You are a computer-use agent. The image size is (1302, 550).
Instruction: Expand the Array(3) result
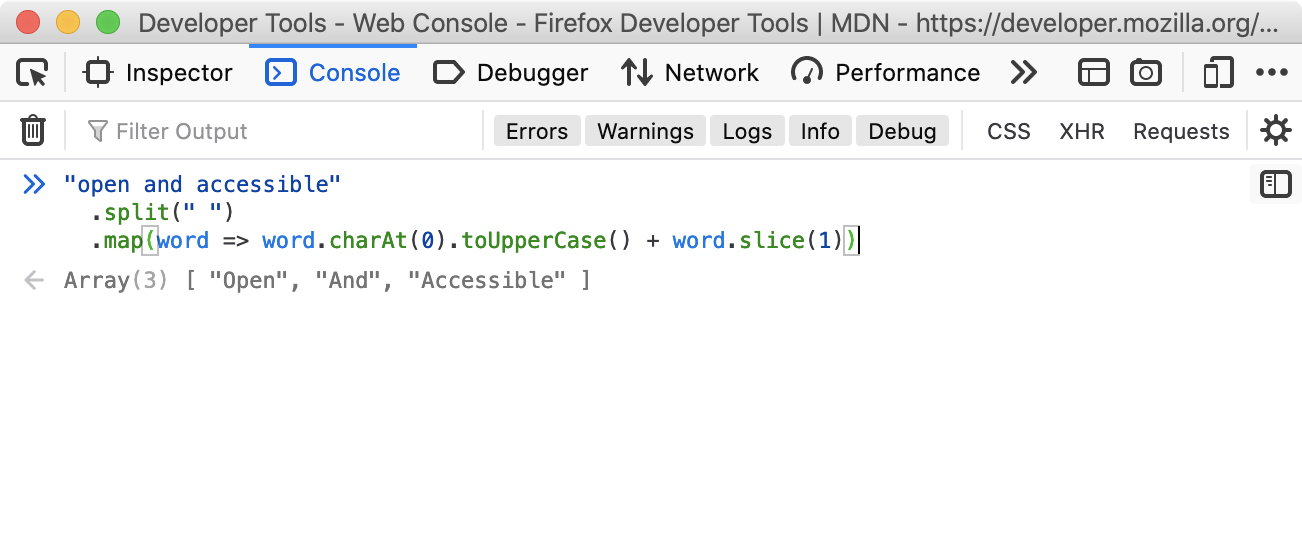click(x=116, y=281)
